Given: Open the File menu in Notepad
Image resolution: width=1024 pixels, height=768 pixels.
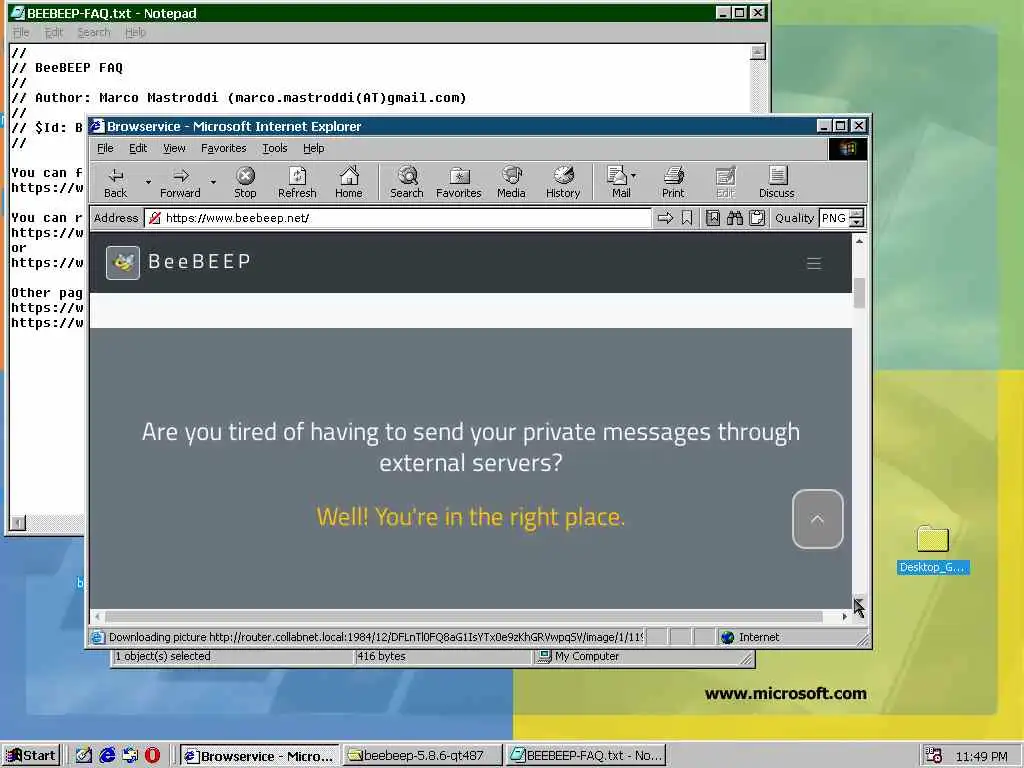Looking at the screenshot, I should (x=21, y=32).
